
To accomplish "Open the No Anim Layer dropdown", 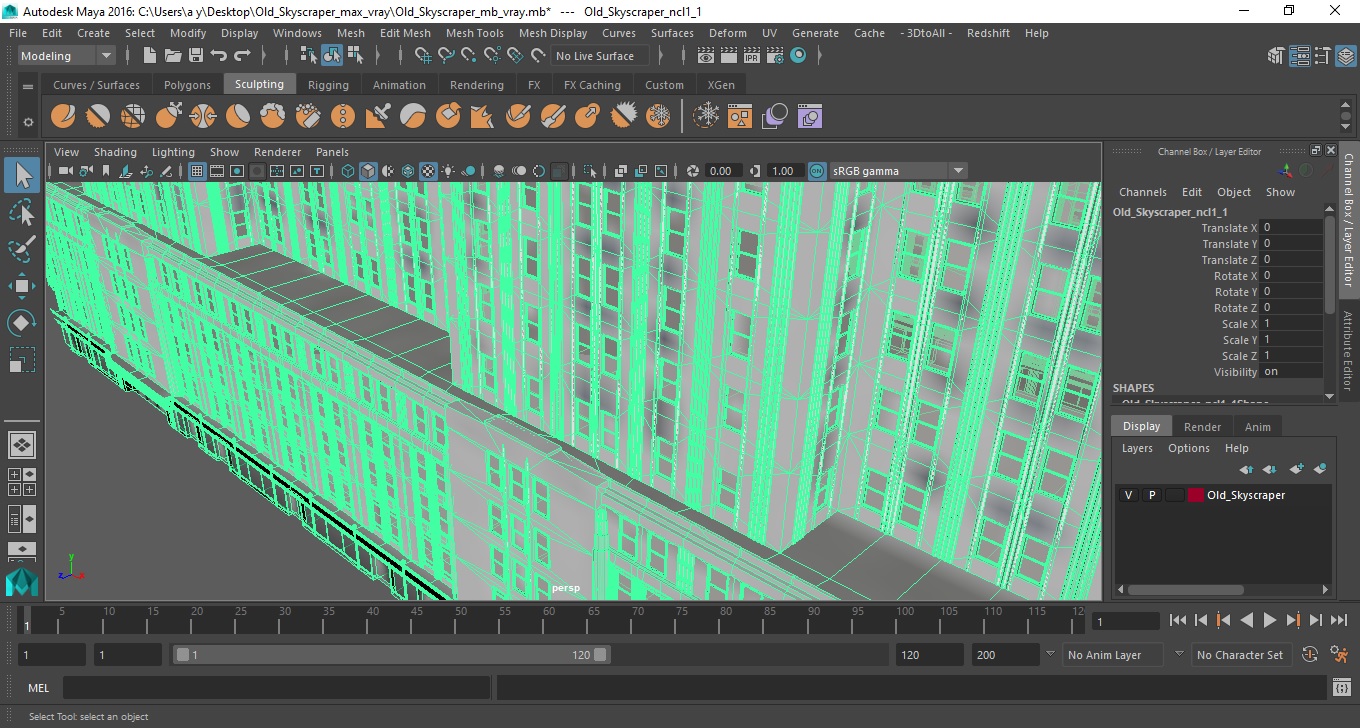I will [x=1113, y=655].
